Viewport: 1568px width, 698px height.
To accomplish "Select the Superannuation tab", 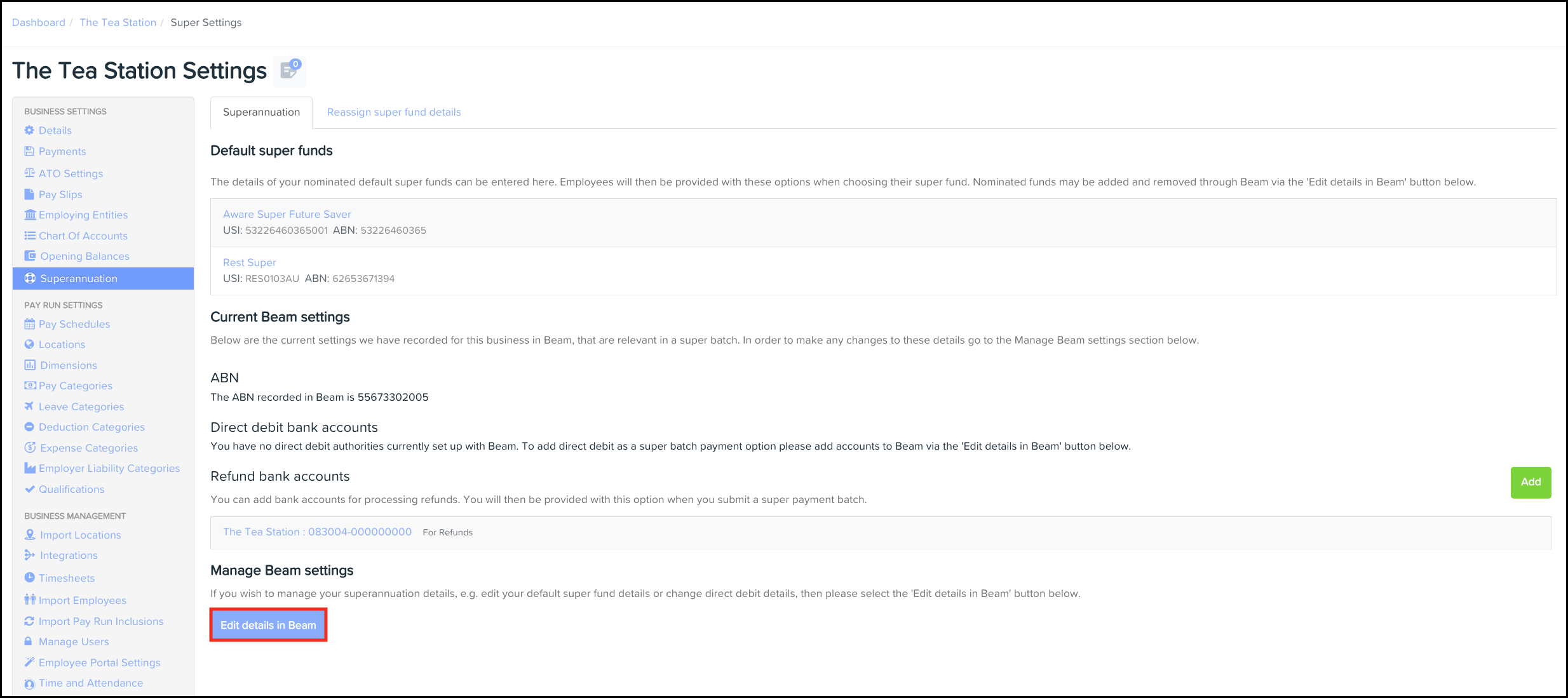I will 261,112.
